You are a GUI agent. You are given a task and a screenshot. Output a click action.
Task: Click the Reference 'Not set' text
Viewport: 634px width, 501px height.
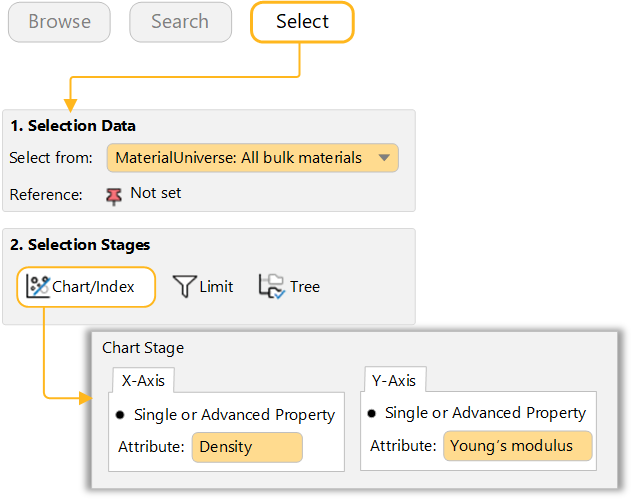pos(156,193)
